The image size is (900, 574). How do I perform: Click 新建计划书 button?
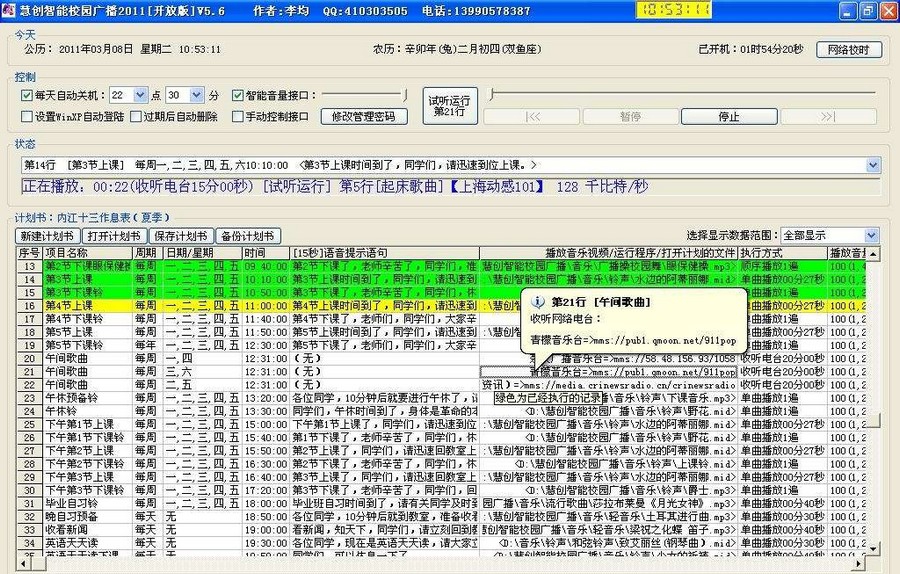(x=47, y=236)
